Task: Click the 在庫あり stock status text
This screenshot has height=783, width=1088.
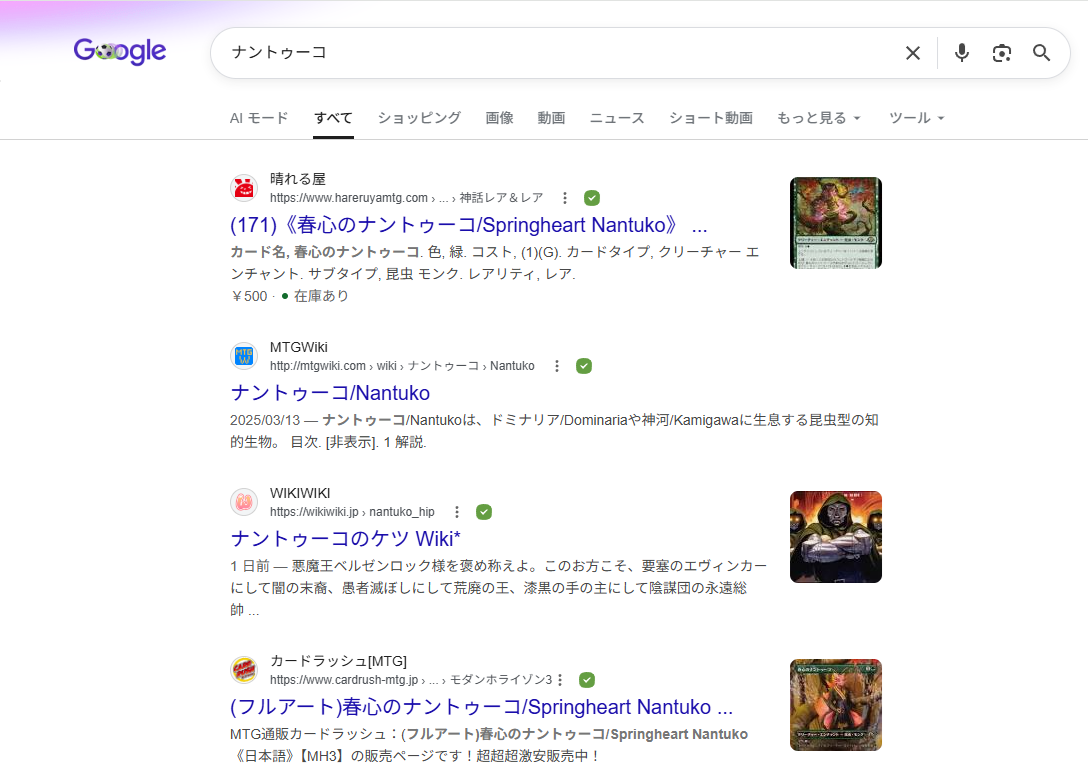Action: tap(321, 296)
